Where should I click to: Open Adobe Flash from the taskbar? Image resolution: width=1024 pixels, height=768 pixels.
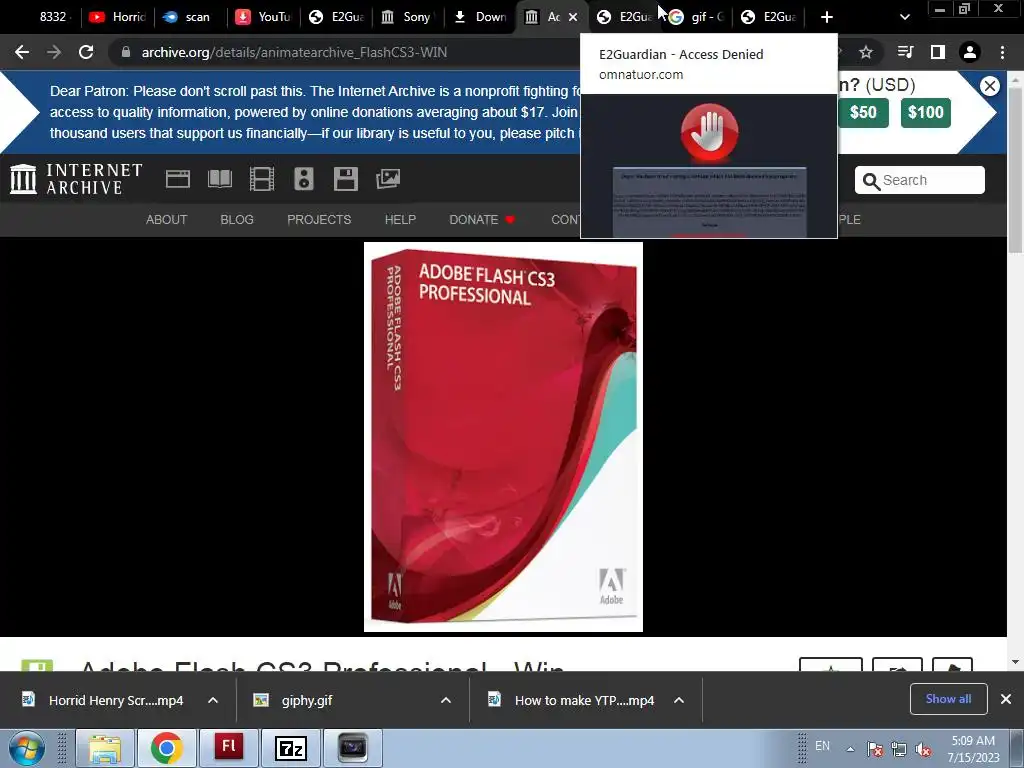coord(229,748)
